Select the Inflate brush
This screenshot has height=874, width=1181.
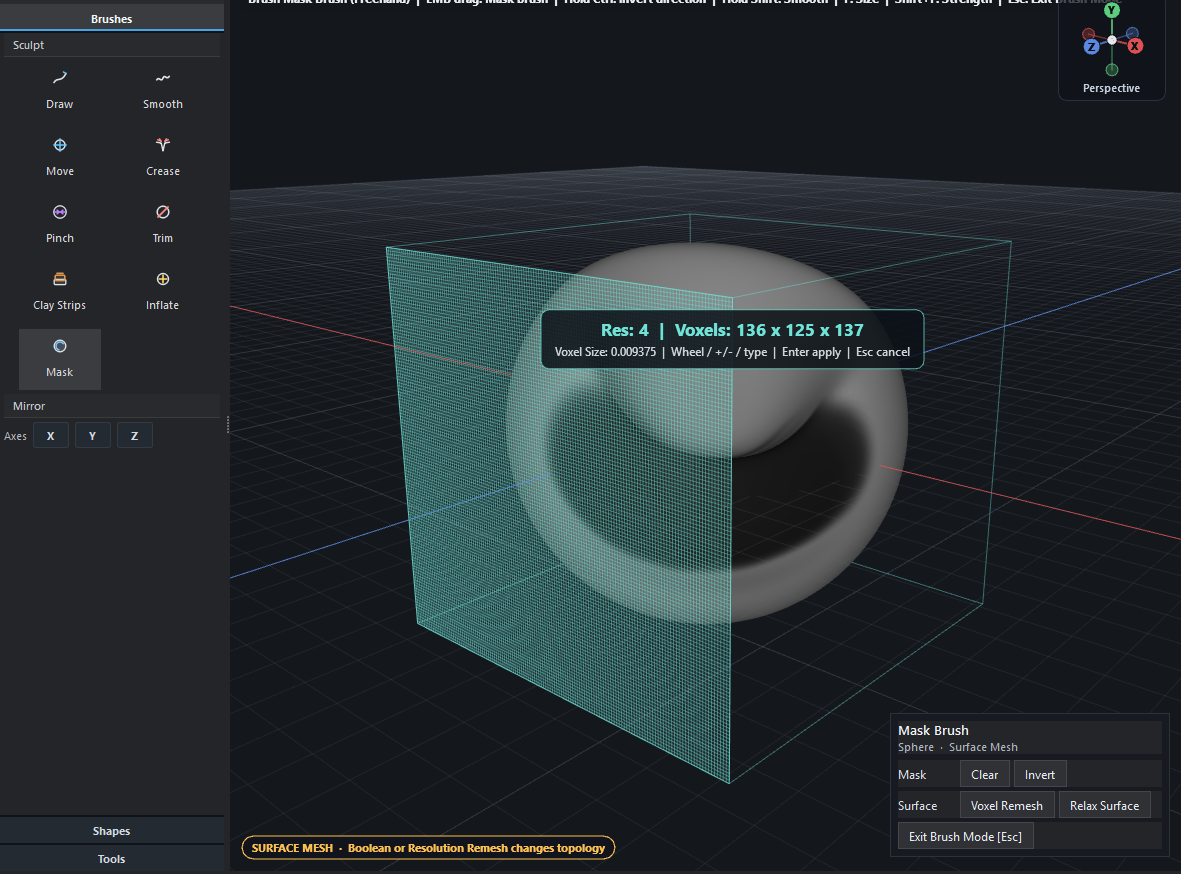163,292
